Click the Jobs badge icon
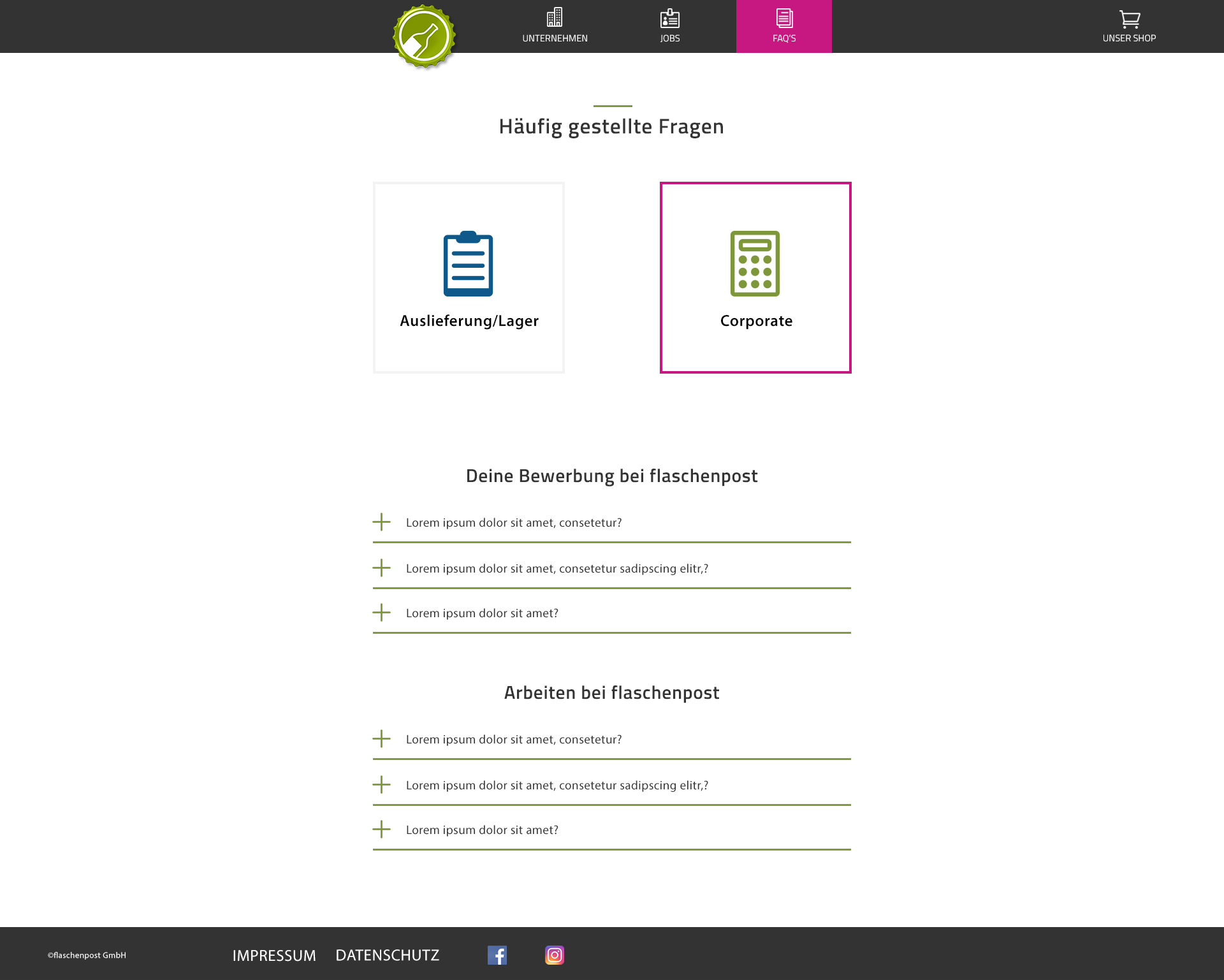This screenshot has height=980, width=1224. (669, 18)
